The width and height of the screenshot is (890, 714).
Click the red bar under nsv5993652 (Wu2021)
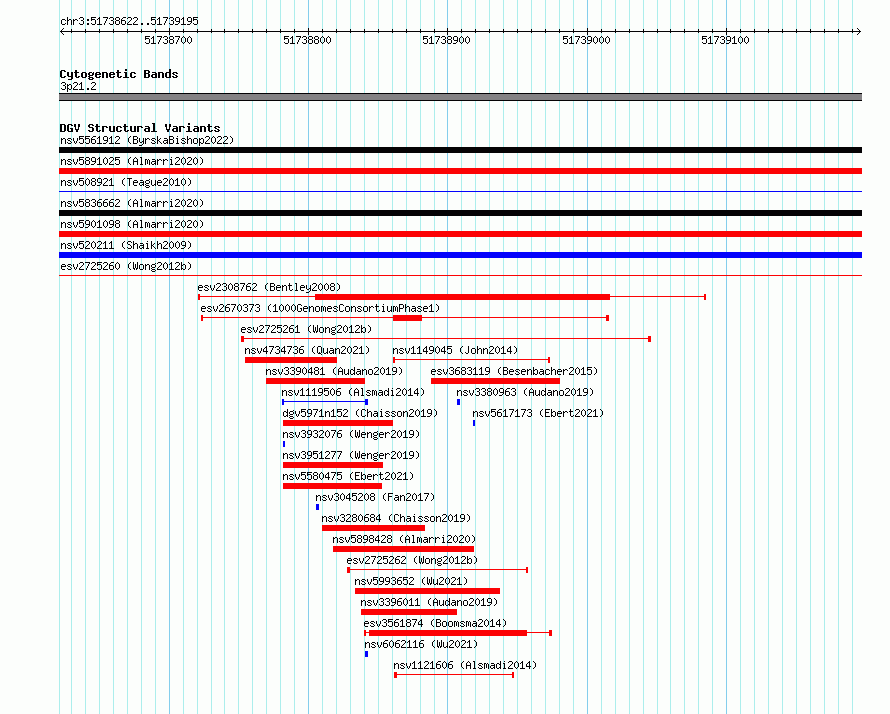tap(427, 591)
